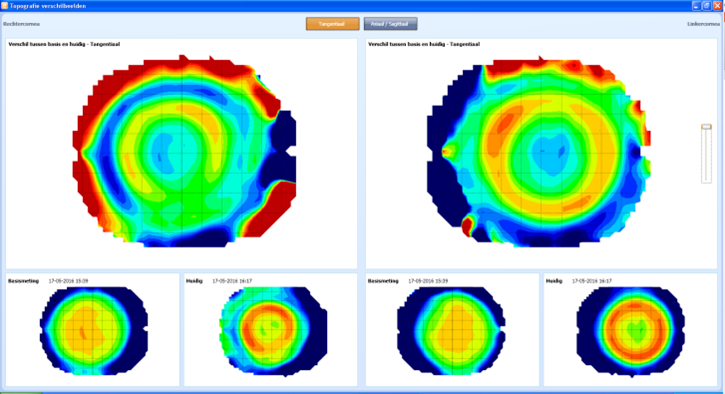Select left eye Basismeting topography thumbnail

(x=451, y=331)
